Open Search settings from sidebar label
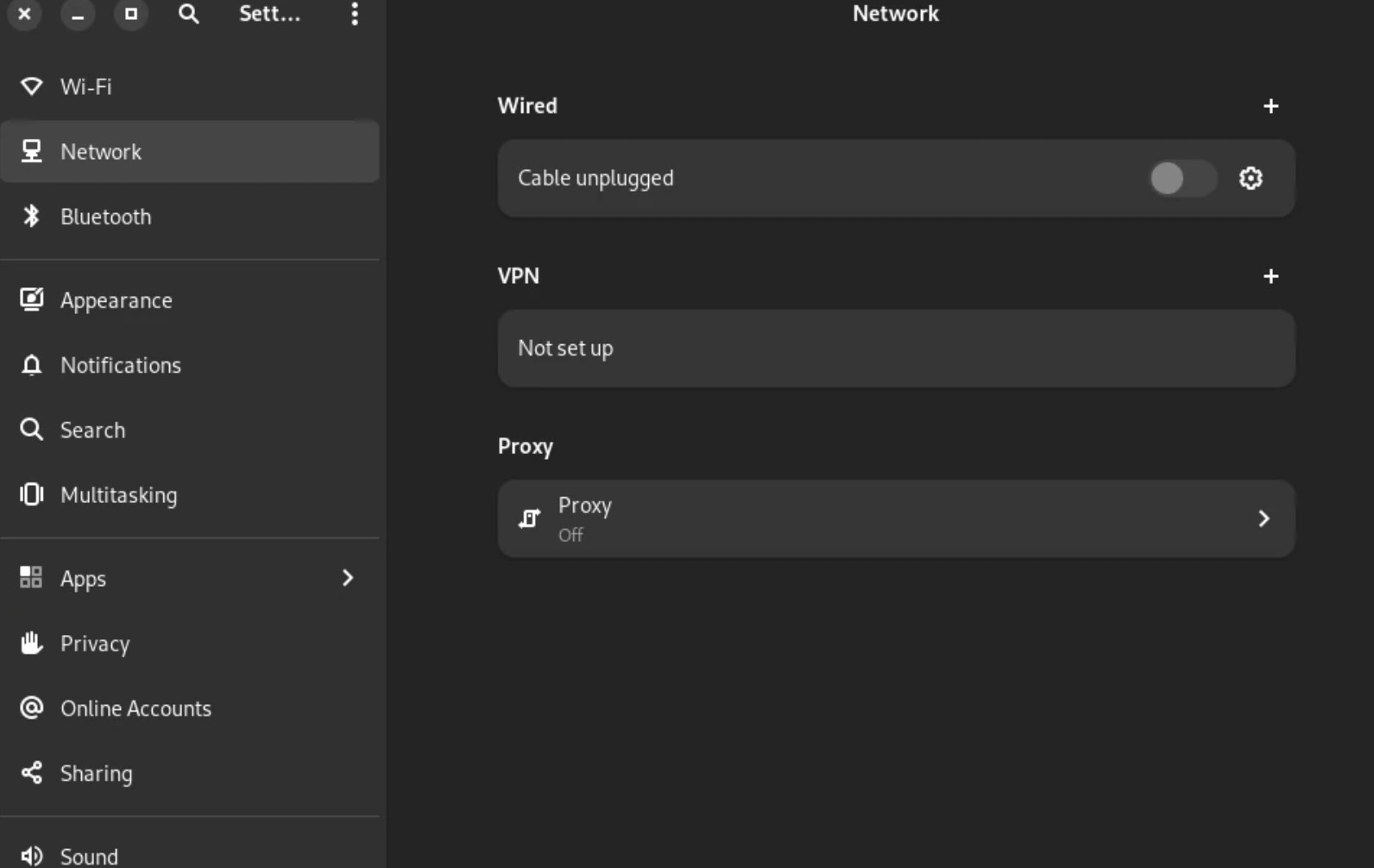Viewport: 1374px width, 868px height. click(x=92, y=430)
